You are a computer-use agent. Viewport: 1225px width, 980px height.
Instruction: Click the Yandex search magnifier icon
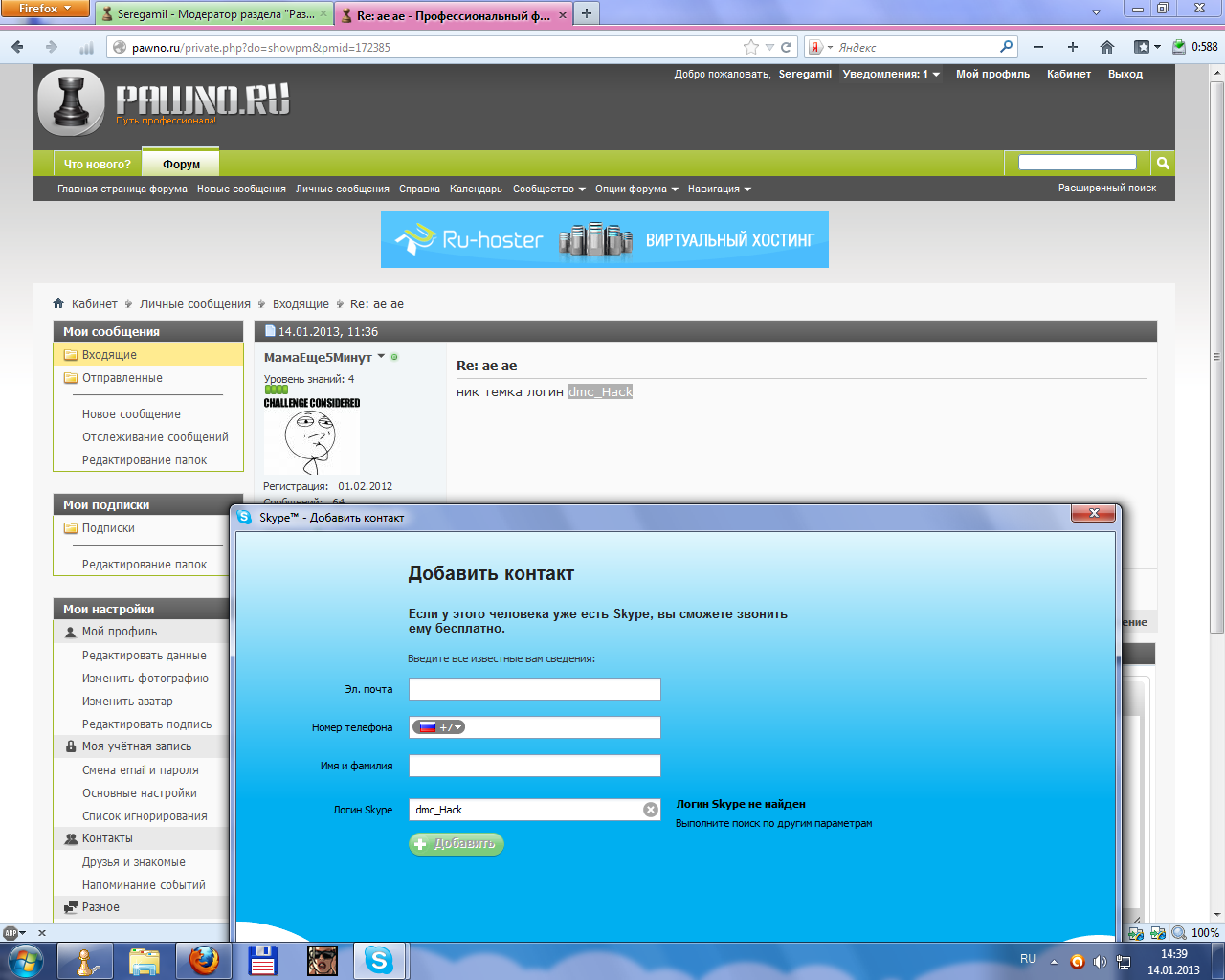tap(1006, 46)
